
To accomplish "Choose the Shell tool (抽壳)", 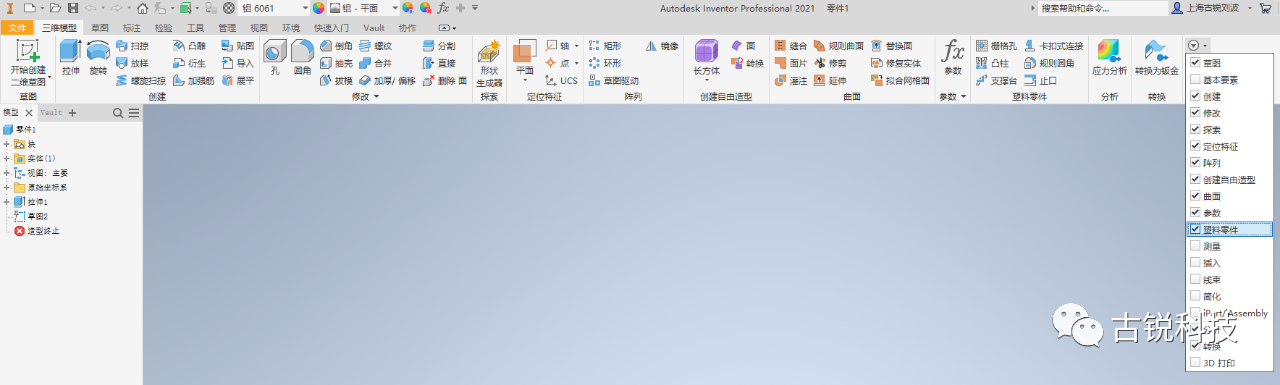I will coord(336,63).
